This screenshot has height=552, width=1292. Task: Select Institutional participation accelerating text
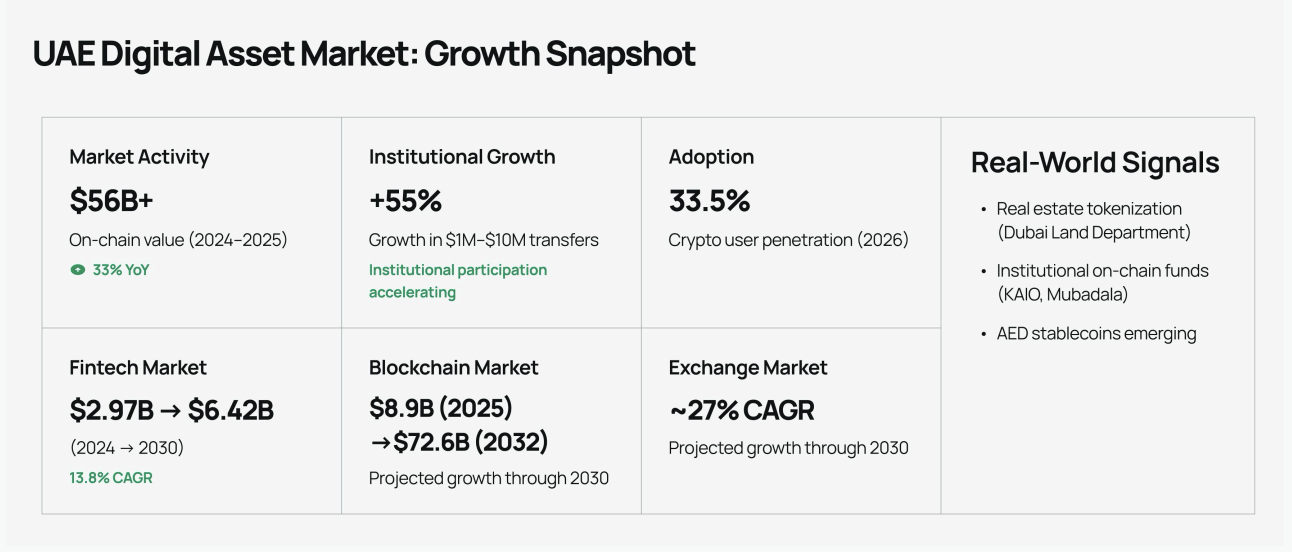pos(458,281)
